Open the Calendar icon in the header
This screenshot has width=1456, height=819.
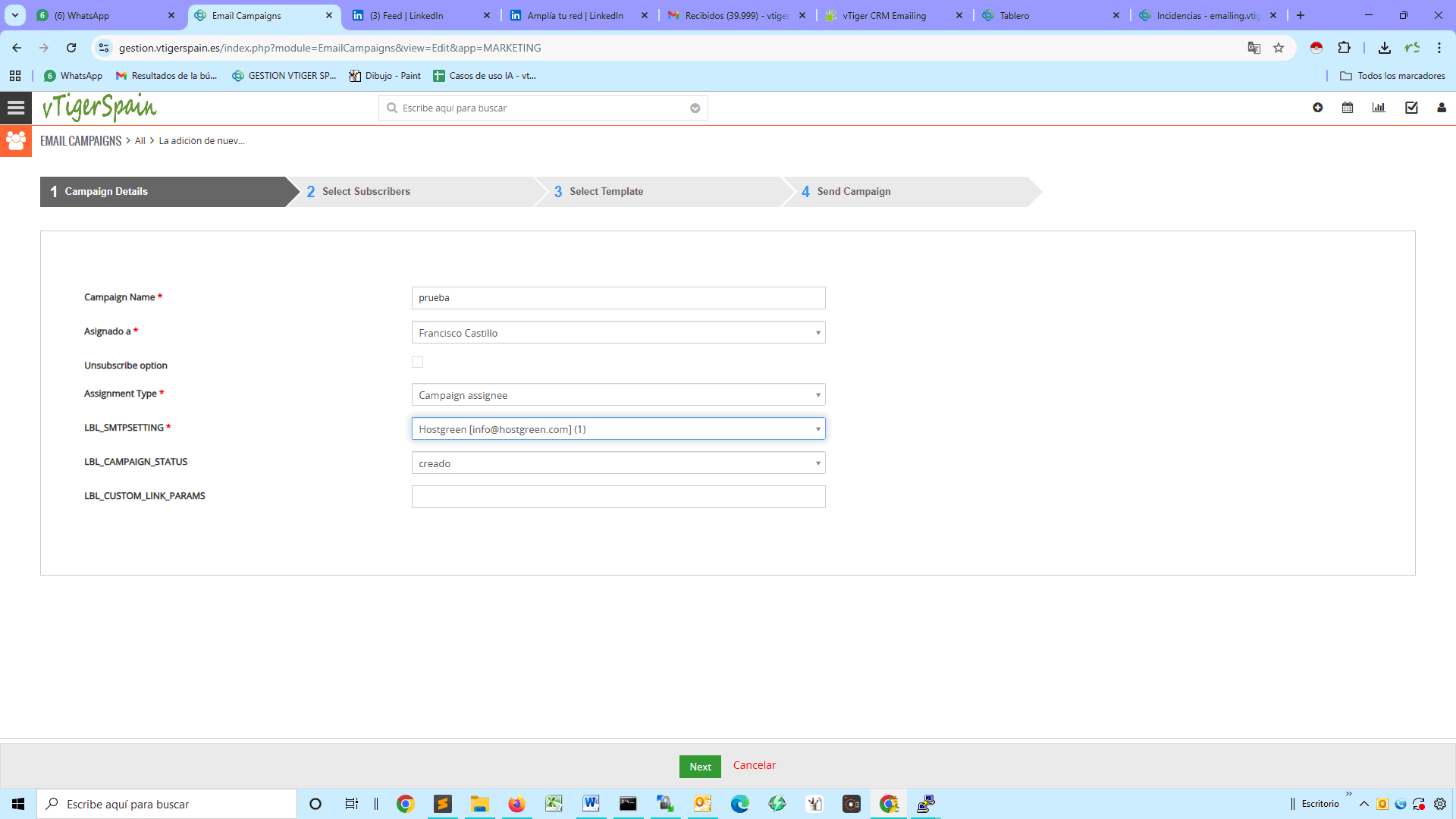point(1348,108)
